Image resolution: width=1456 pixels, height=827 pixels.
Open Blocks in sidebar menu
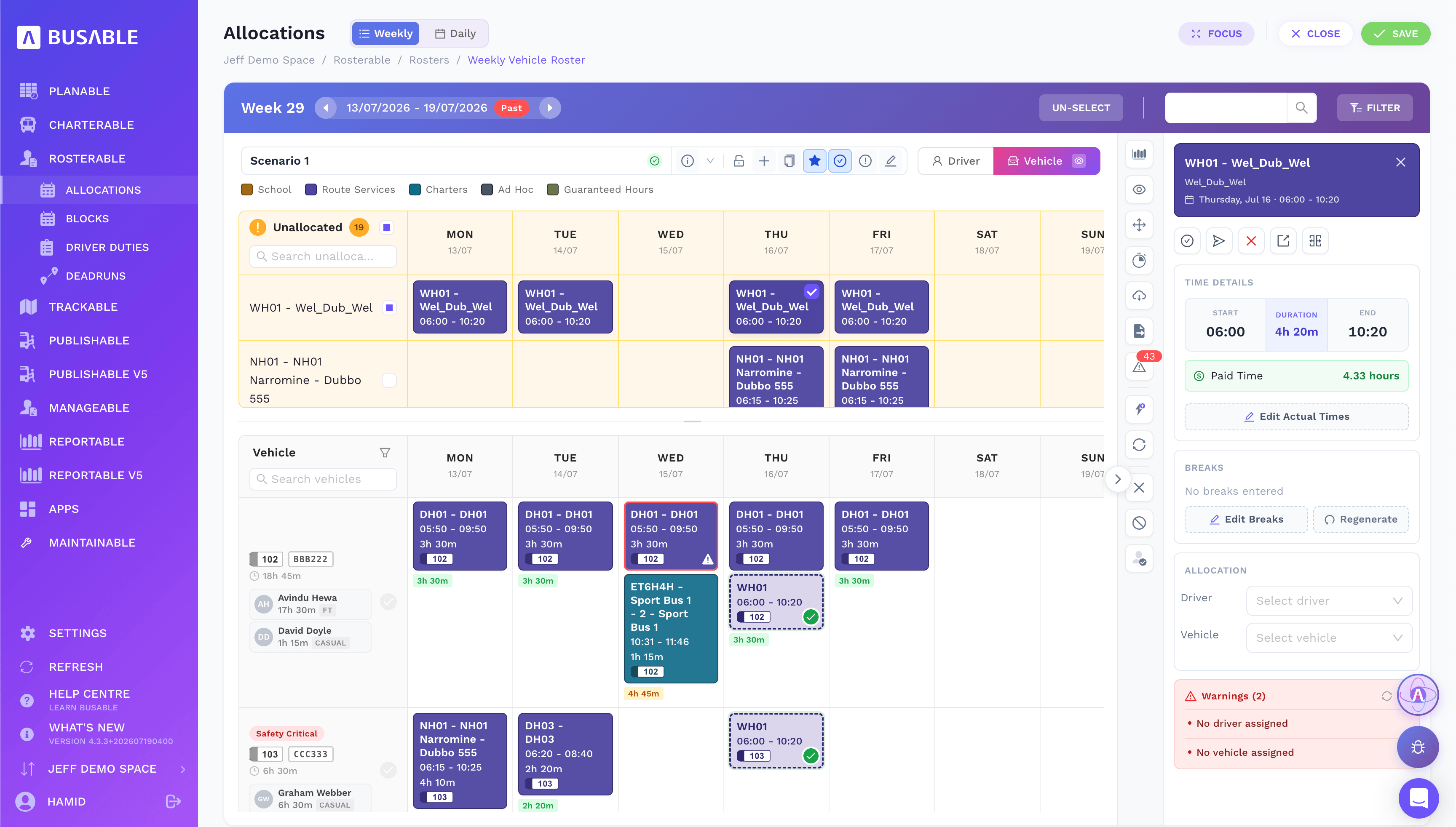pos(87,219)
